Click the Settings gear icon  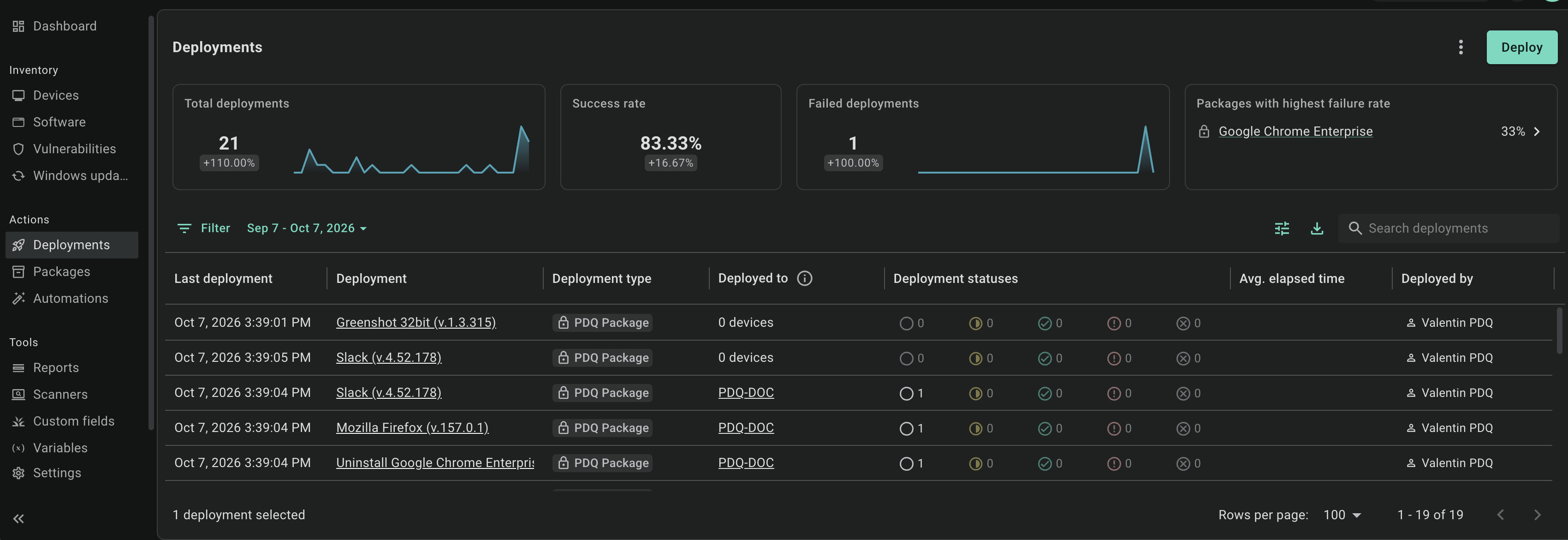tap(18, 474)
